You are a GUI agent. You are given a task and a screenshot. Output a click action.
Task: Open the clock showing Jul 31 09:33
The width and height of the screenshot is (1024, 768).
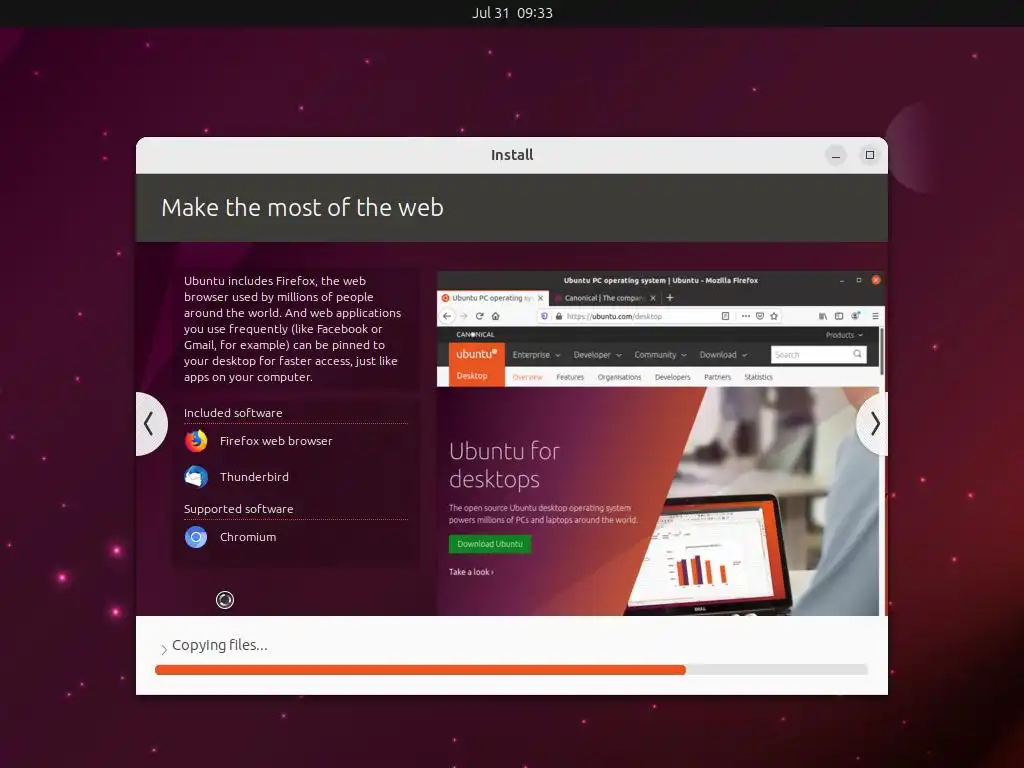click(512, 13)
